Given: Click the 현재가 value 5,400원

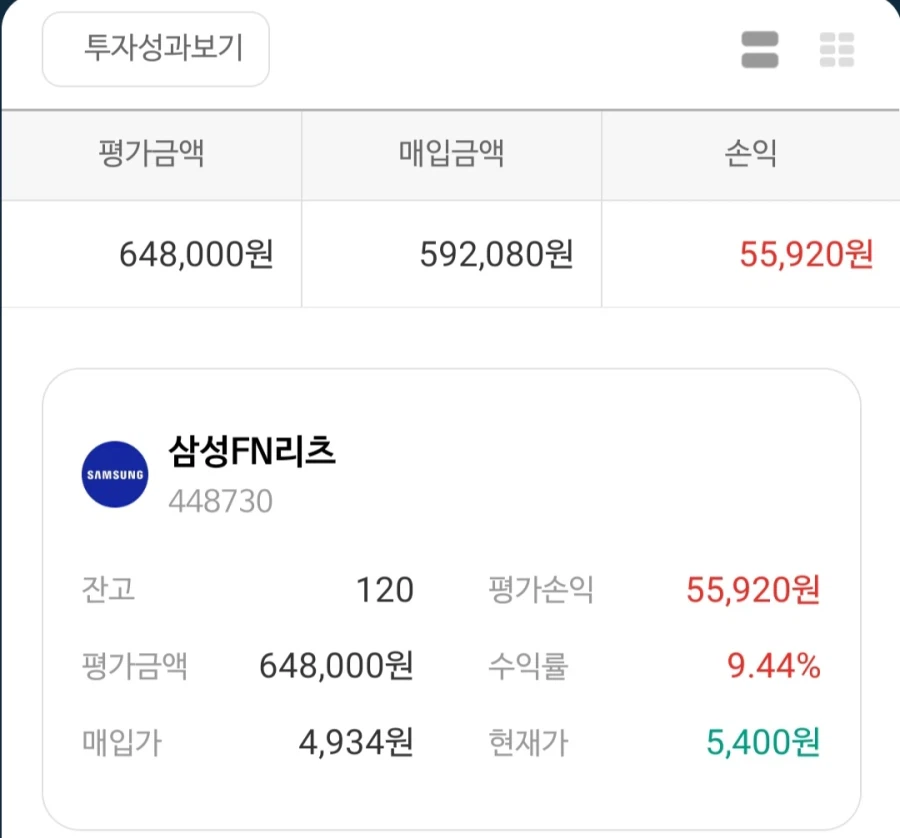Looking at the screenshot, I should tap(762, 740).
